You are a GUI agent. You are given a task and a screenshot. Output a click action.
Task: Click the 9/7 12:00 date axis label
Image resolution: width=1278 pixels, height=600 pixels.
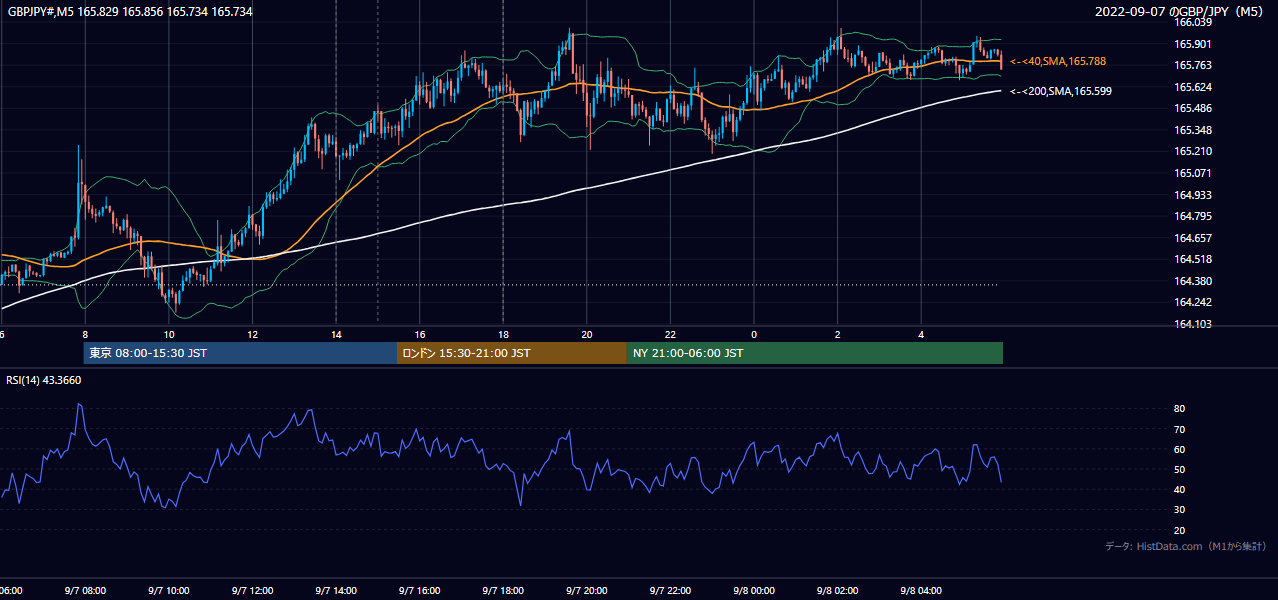pos(252,591)
